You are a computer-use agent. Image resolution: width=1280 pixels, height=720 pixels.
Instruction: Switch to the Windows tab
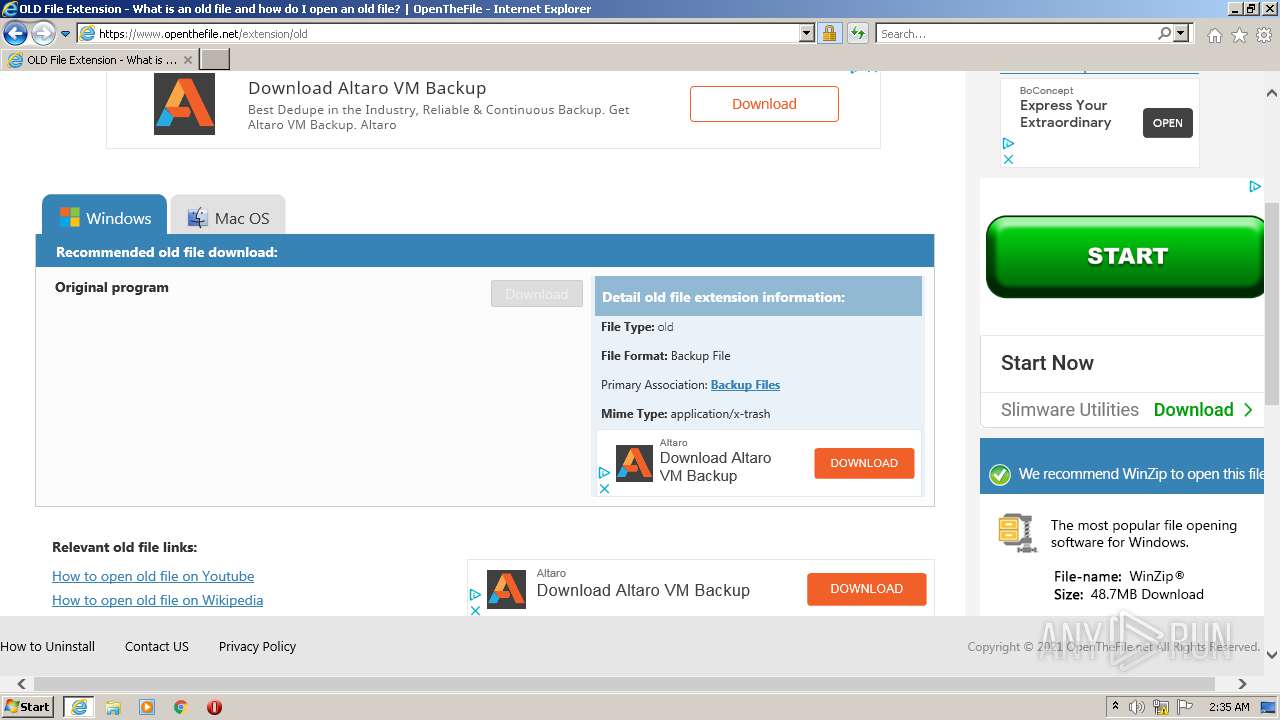click(104, 217)
